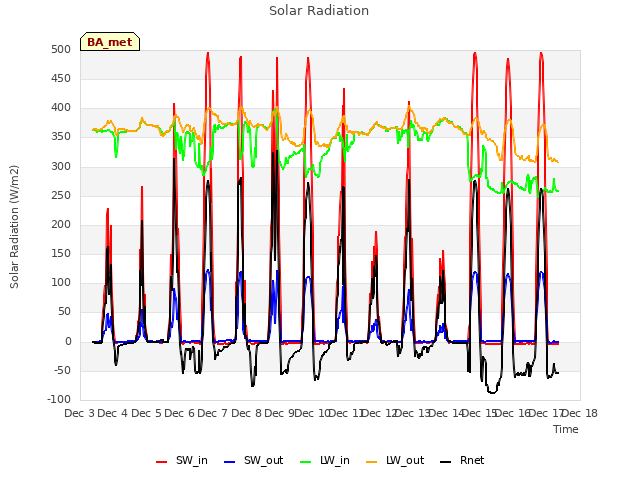Click the black Rnet legend swatch
640x480 pixels.
pos(446,462)
